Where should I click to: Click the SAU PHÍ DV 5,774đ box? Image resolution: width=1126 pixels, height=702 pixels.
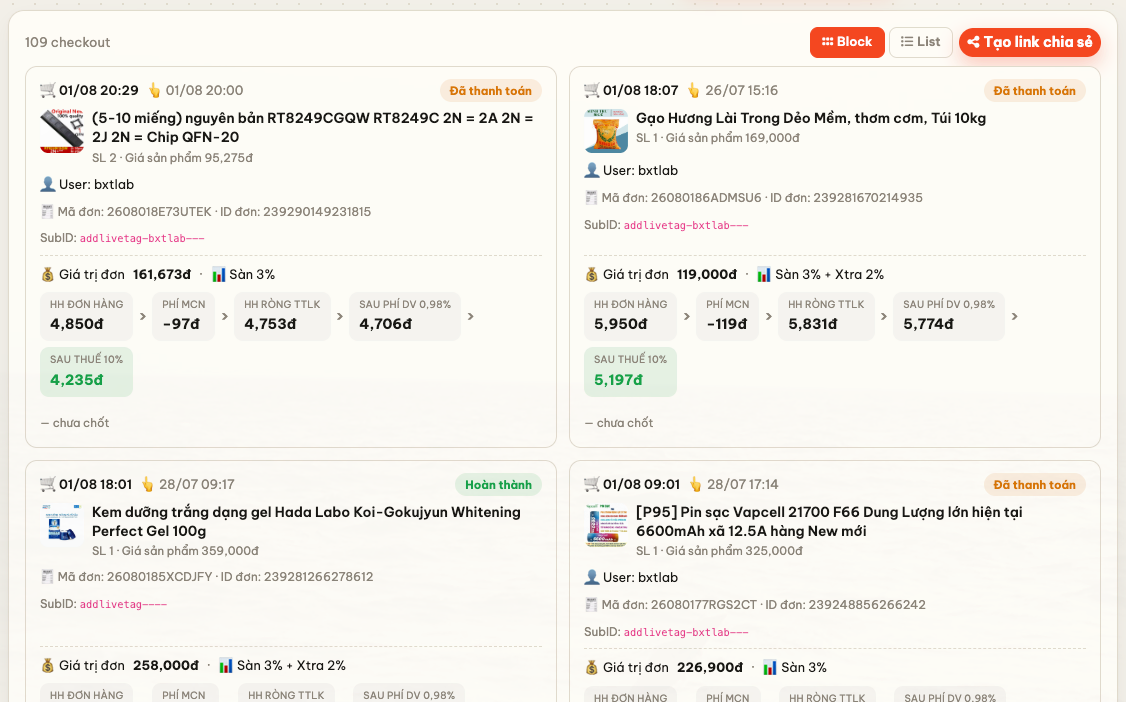(949, 317)
